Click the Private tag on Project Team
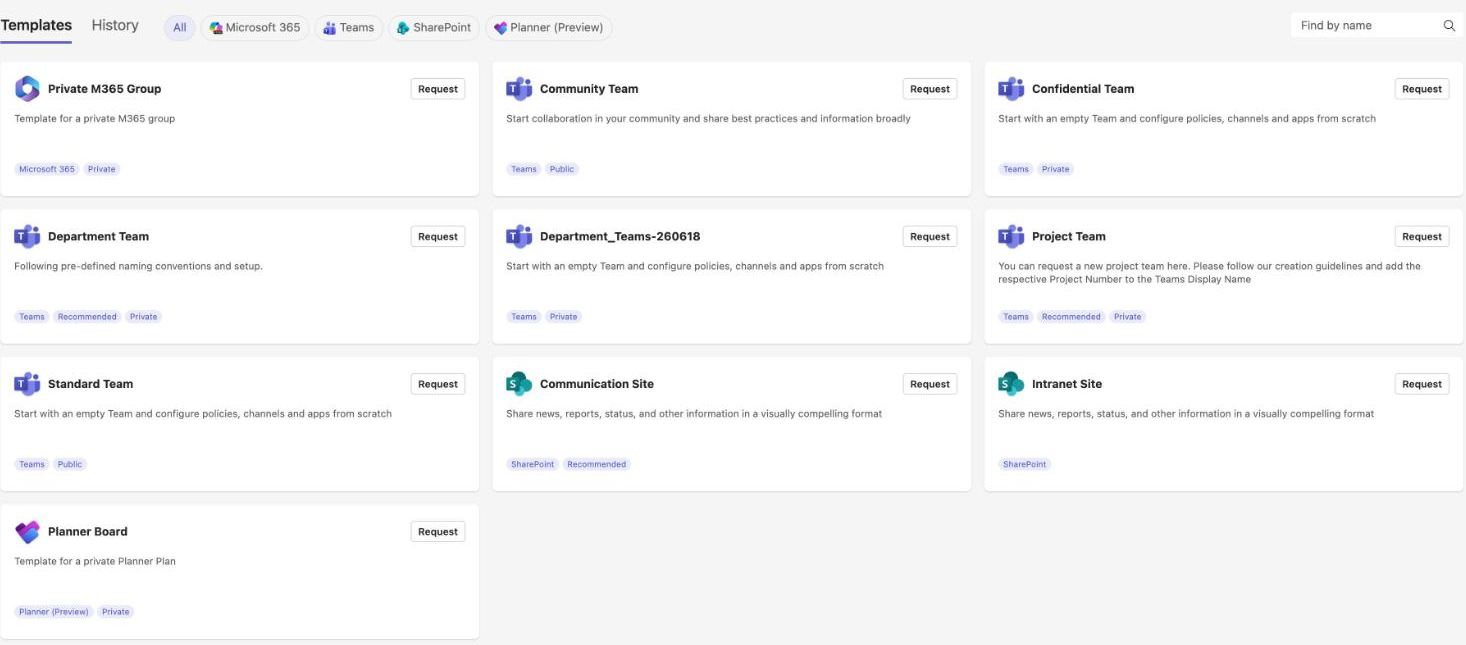Image resolution: width=1466 pixels, height=645 pixels. click(x=1128, y=317)
